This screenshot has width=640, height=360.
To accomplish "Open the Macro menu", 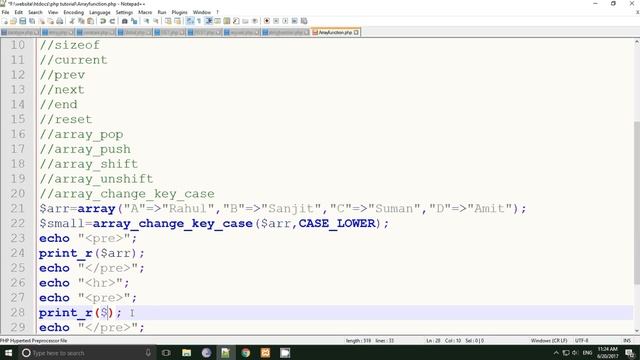I will tap(145, 12).
